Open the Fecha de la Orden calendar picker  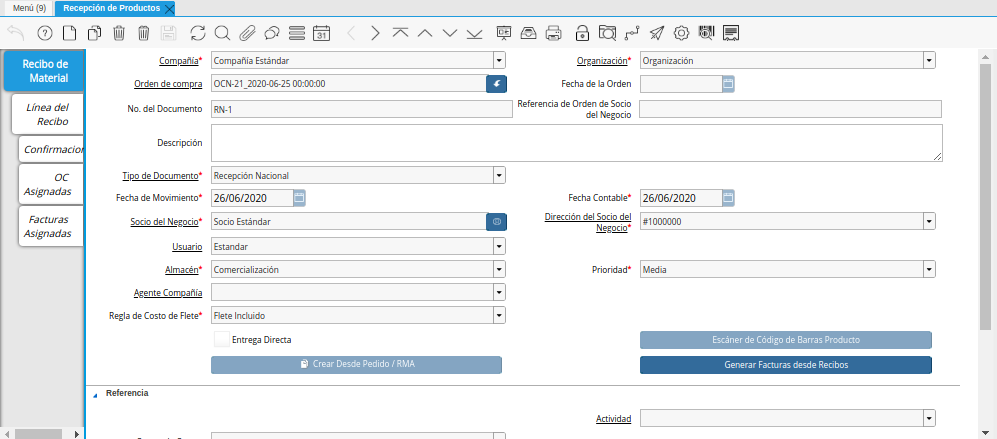(x=729, y=83)
